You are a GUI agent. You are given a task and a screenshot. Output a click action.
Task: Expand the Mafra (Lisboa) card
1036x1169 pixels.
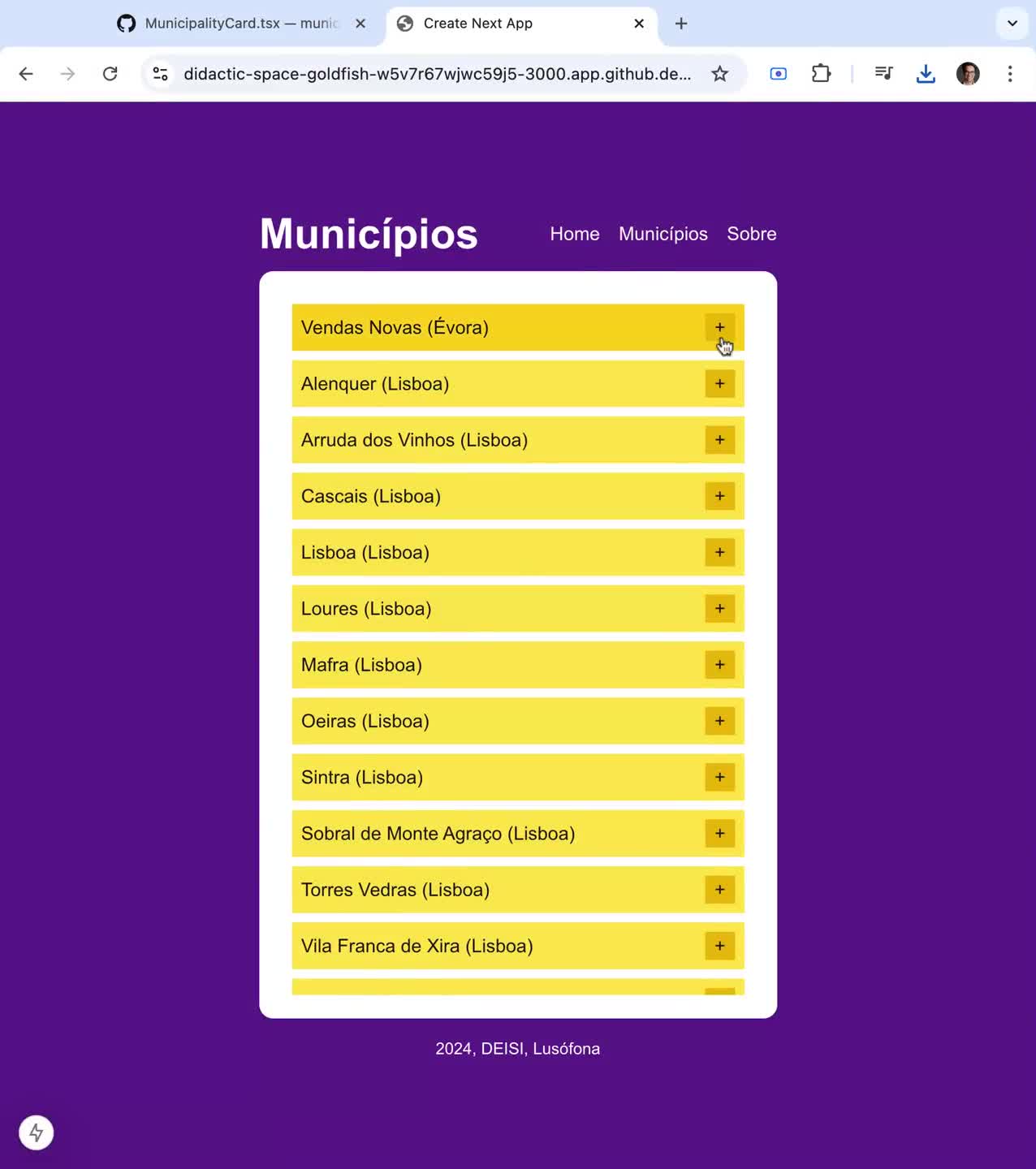719,664
